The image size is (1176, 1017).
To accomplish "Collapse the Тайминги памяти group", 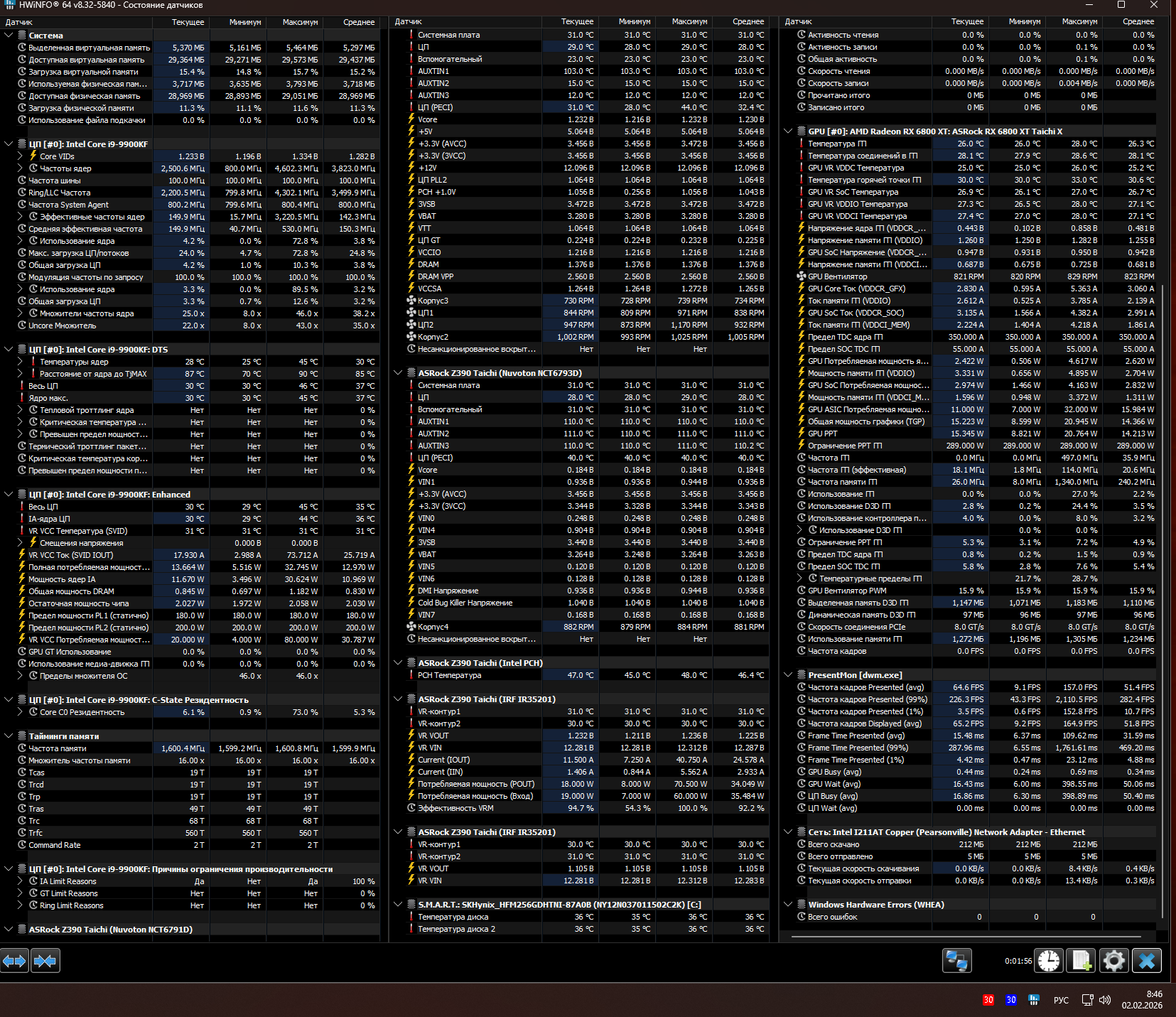I will point(9,736).
